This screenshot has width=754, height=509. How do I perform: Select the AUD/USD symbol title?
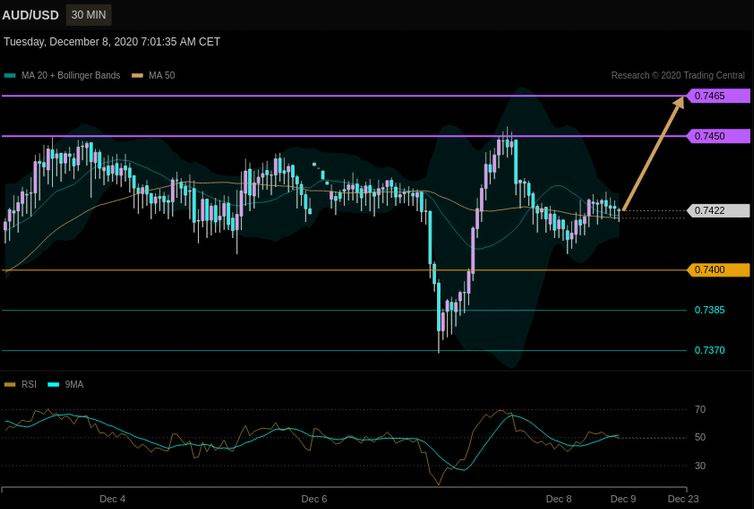click(30, 15)
